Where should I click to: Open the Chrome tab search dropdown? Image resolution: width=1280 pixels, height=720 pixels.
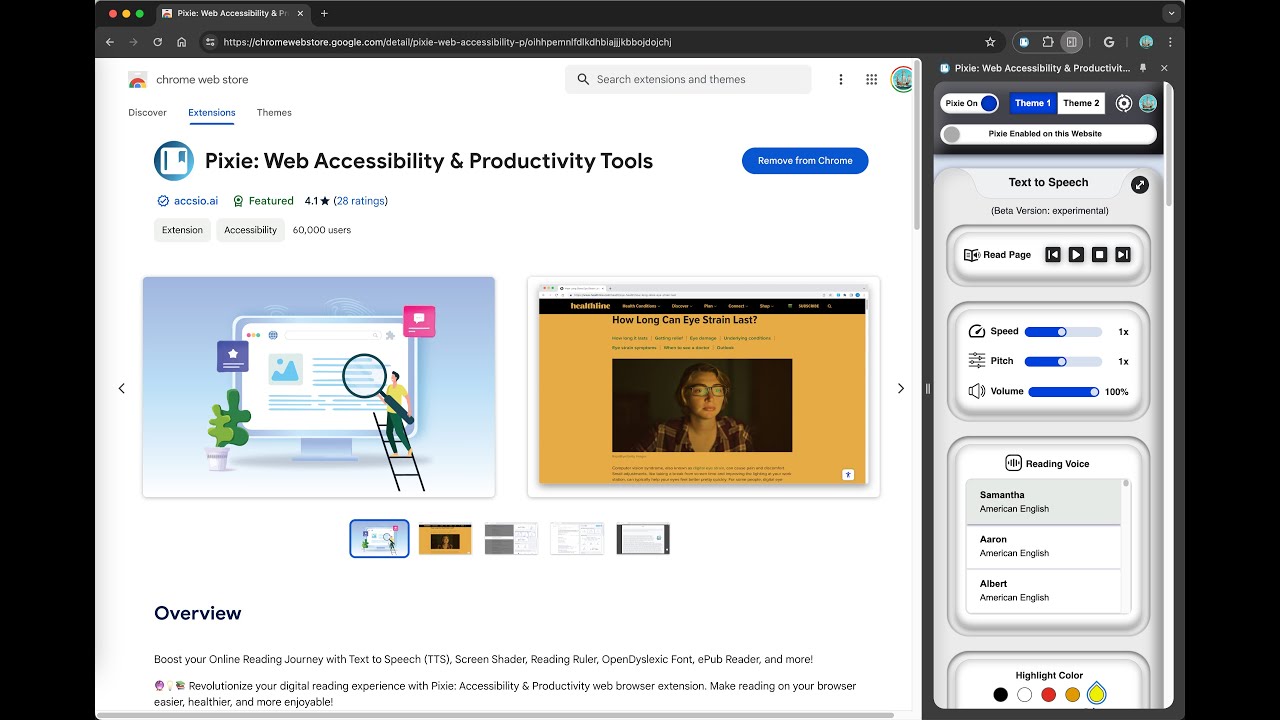[x=1171, y=14]
